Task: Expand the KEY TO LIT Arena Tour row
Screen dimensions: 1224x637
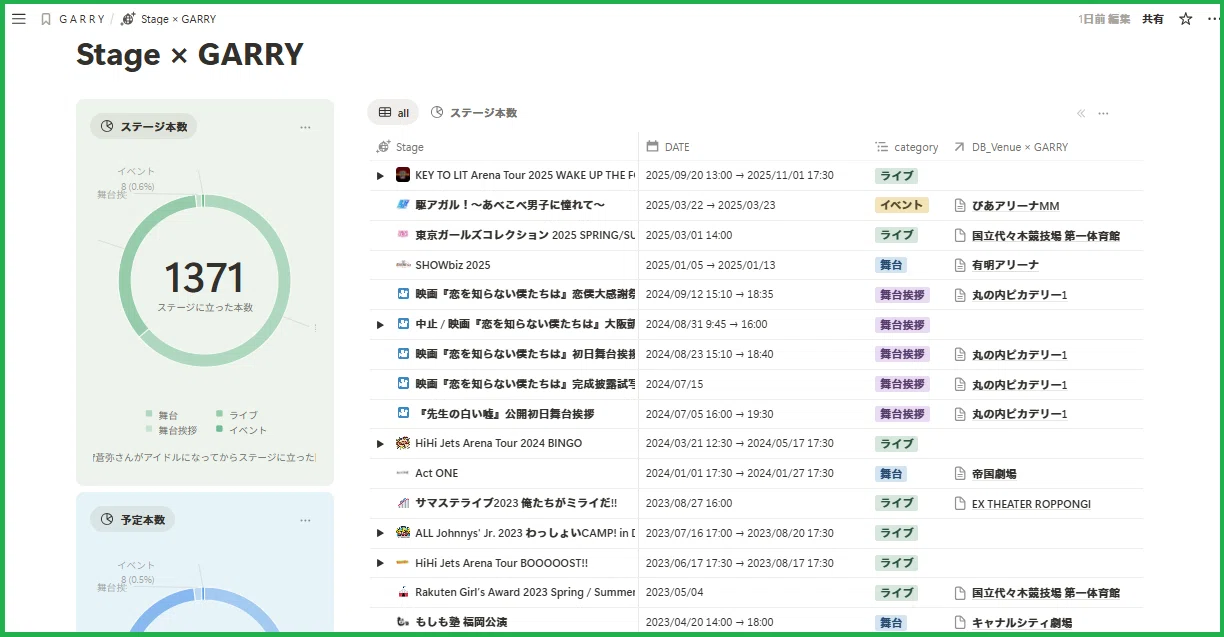Action: click(x=380, y=176)
